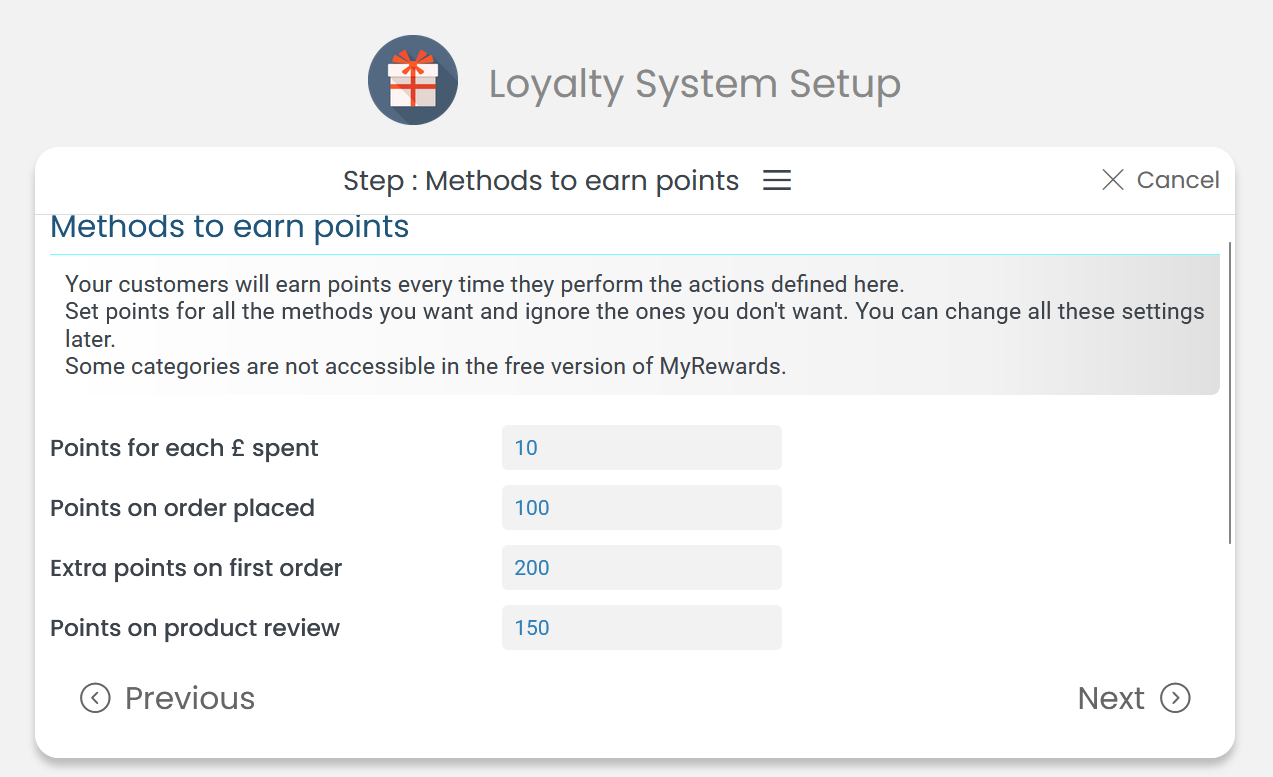The image size is (1273, 777).
Task: Click the Loyalty System Setup heading
Action: (x=693, y=84)
